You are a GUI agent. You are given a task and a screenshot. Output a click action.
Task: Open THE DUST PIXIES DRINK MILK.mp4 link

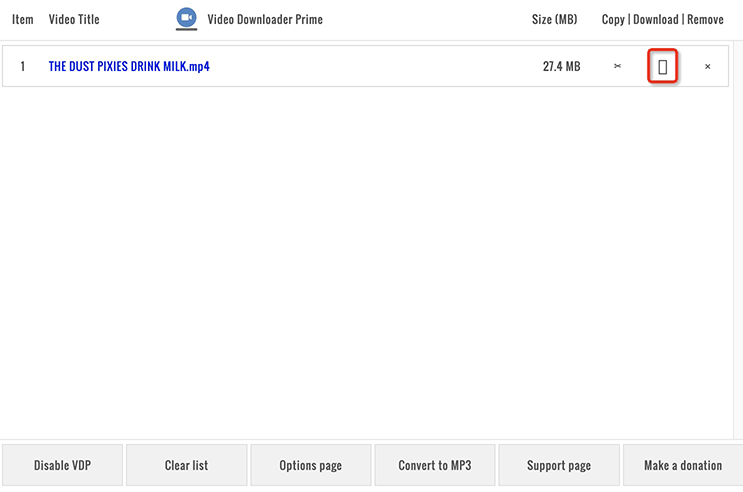pyautogui.click(x=129, y=66)
